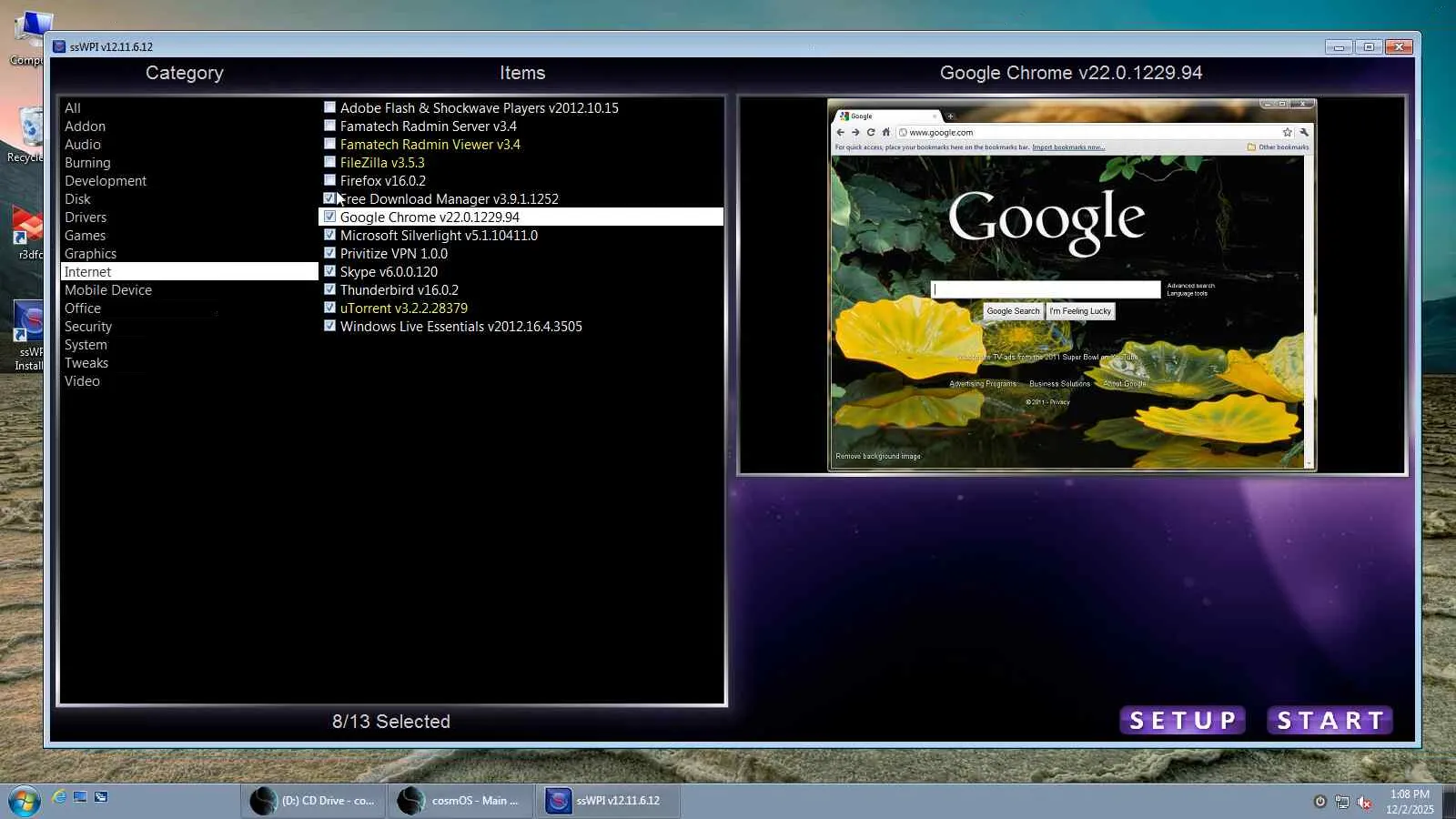The image size is (1456, 819).
Task: Click the Switch Between Windows quick launch icon
Action: 101,797
